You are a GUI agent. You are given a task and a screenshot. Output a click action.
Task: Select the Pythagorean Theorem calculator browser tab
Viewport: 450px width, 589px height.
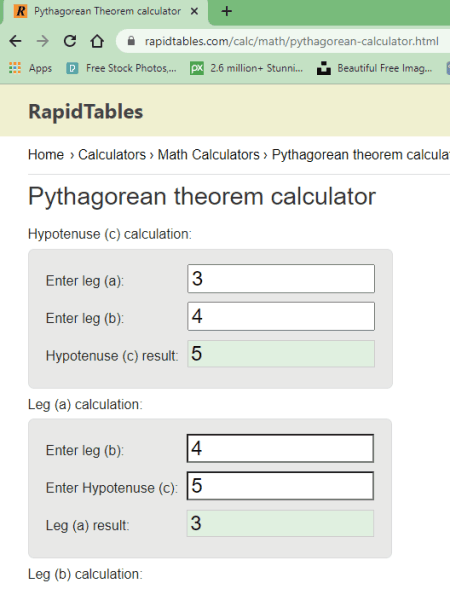point(107,11)
